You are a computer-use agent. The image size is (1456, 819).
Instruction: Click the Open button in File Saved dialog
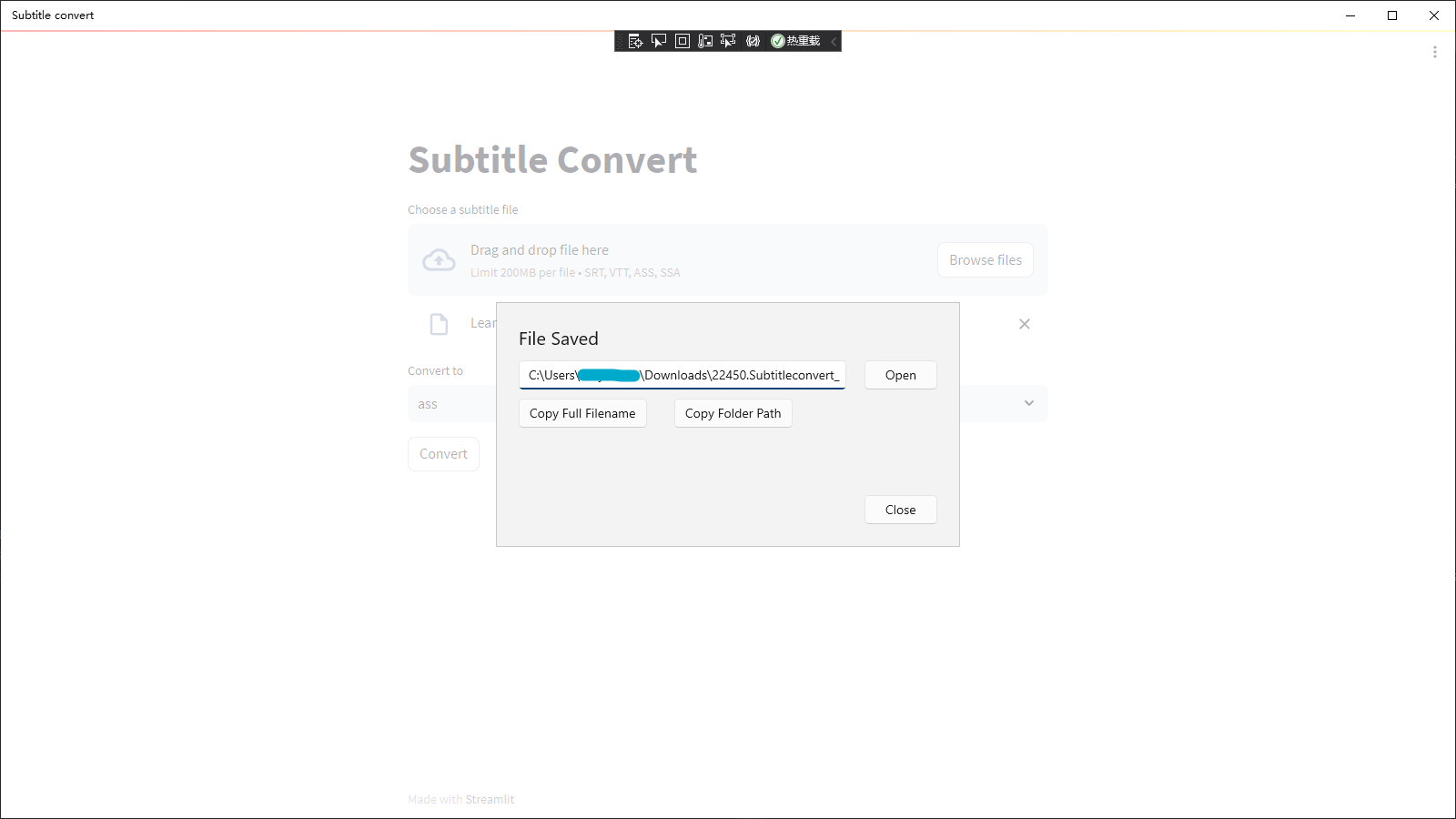(x=901, y=375)
